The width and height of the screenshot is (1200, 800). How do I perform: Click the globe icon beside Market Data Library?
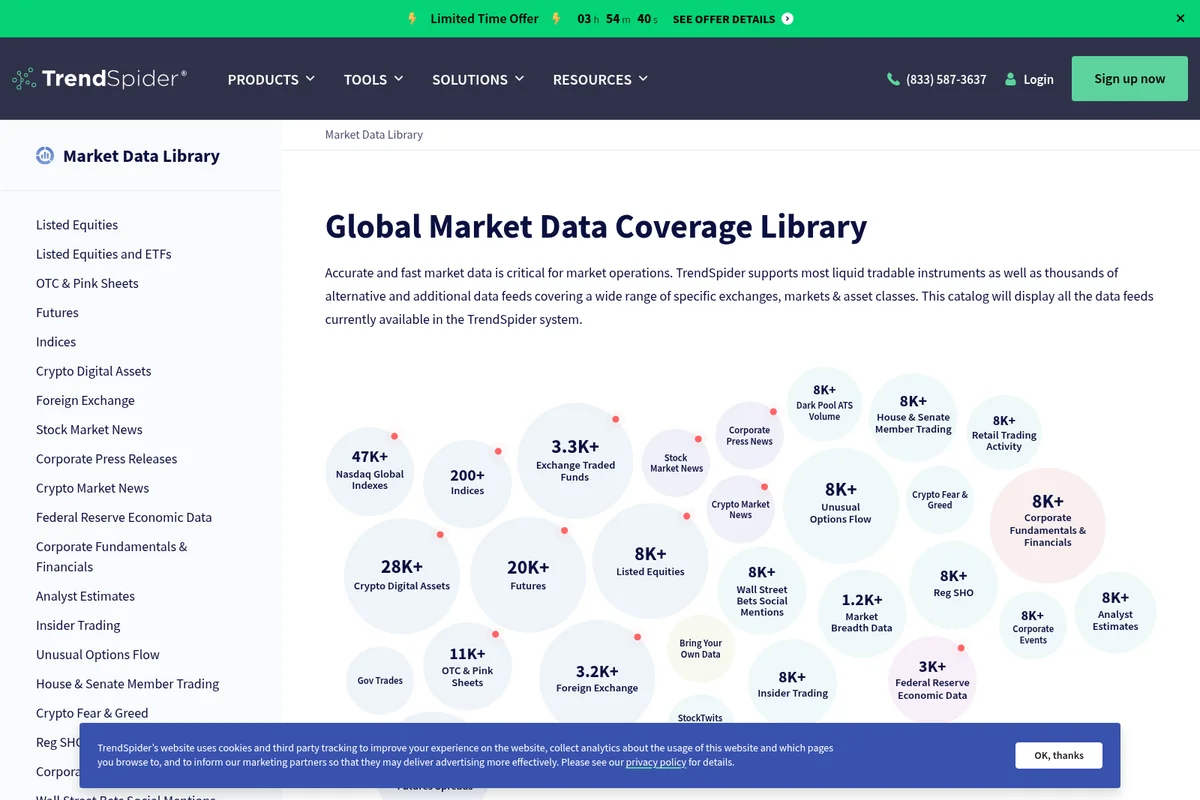point(44,155)
